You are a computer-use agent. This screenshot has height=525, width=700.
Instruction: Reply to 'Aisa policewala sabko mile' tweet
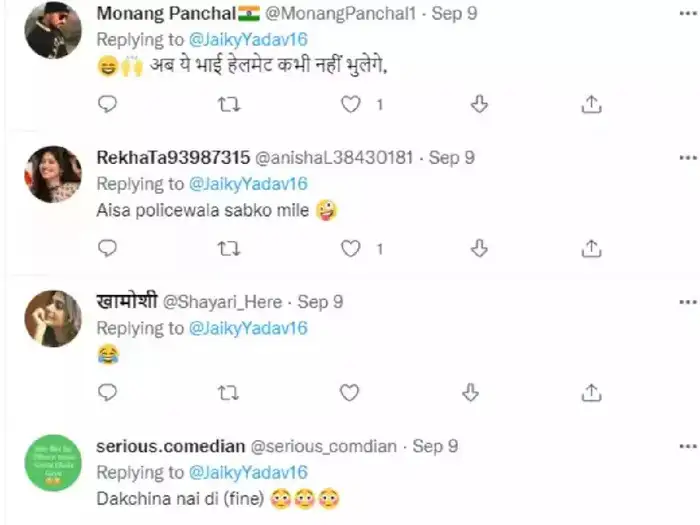point(108,248)
